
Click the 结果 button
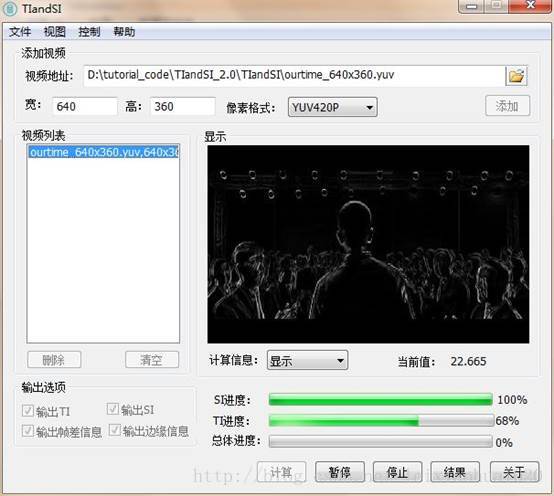tap(455, 472)
